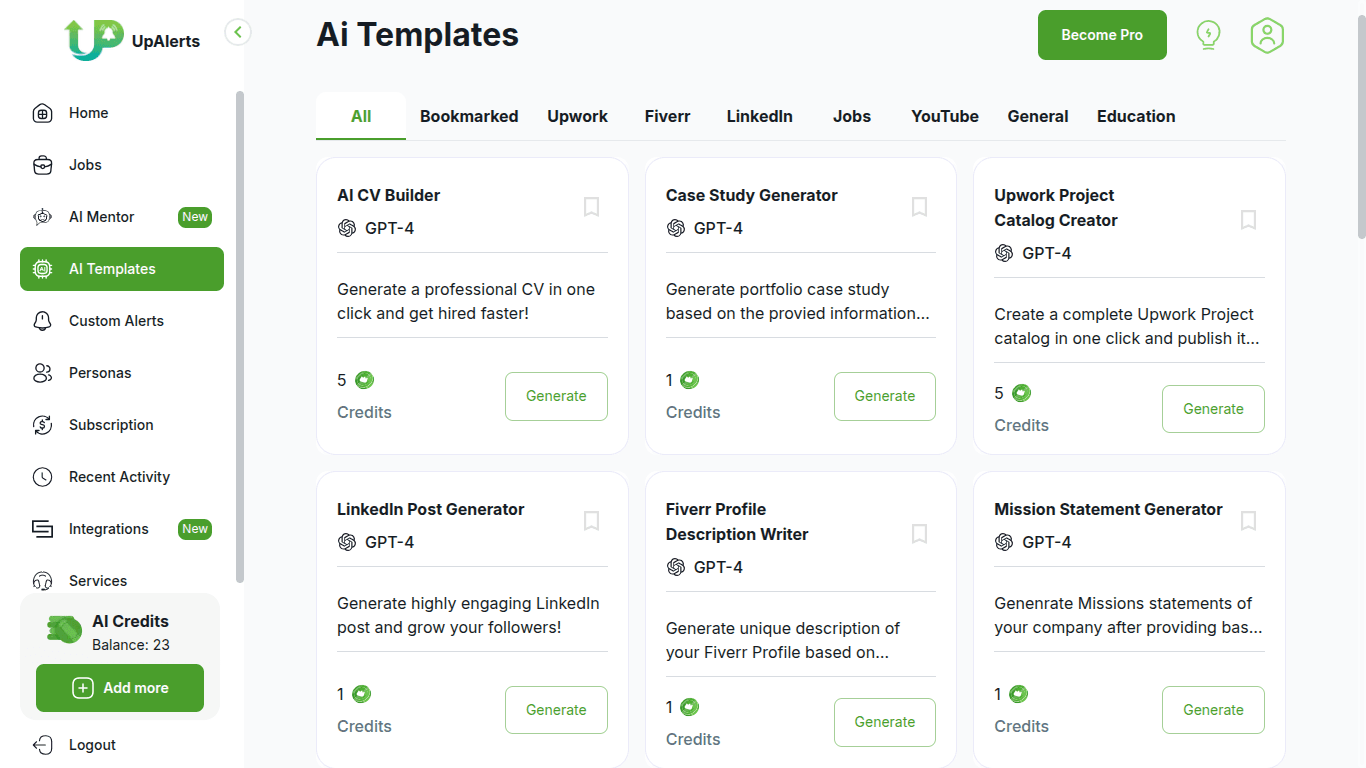
Task: Click the Logout arrow icon
Action: [x=42, y=745]
